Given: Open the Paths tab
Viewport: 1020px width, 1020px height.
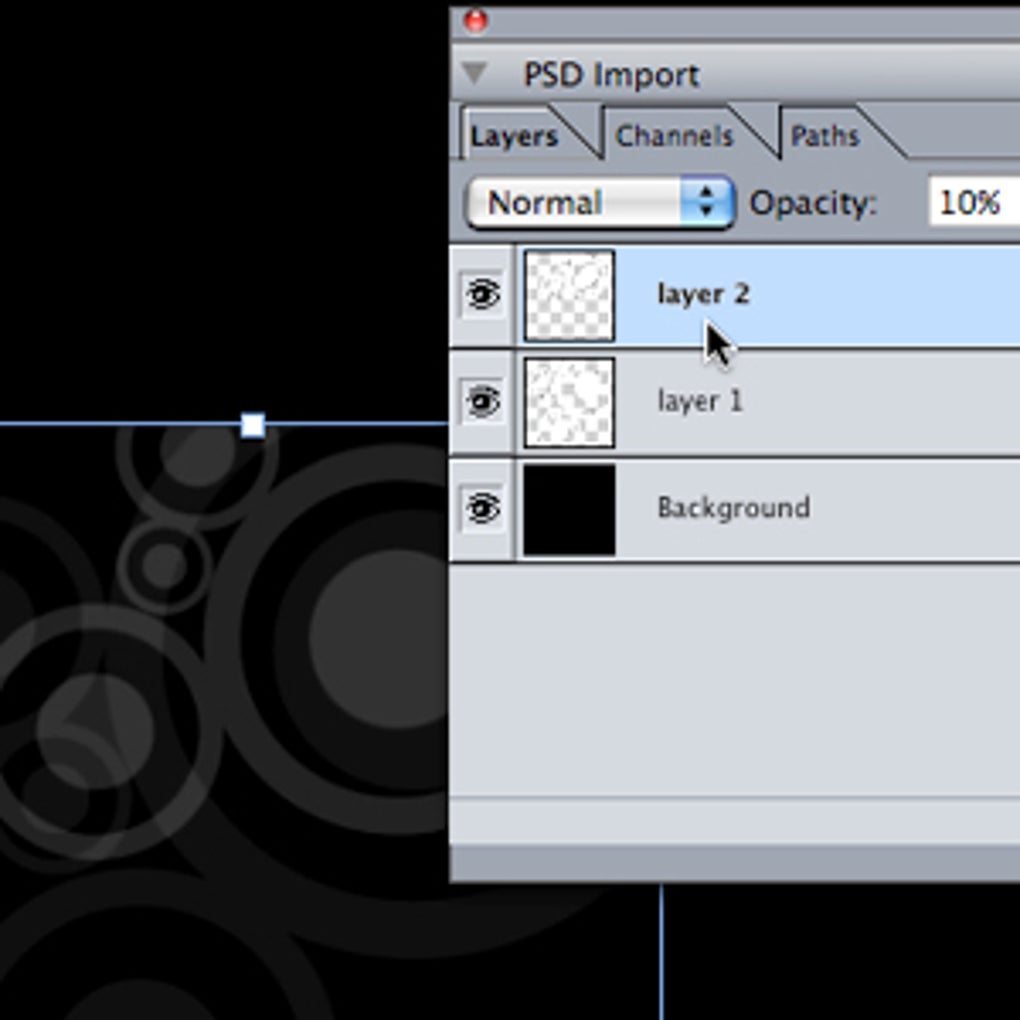Looking at the screenshot, I should coord(825,135).
